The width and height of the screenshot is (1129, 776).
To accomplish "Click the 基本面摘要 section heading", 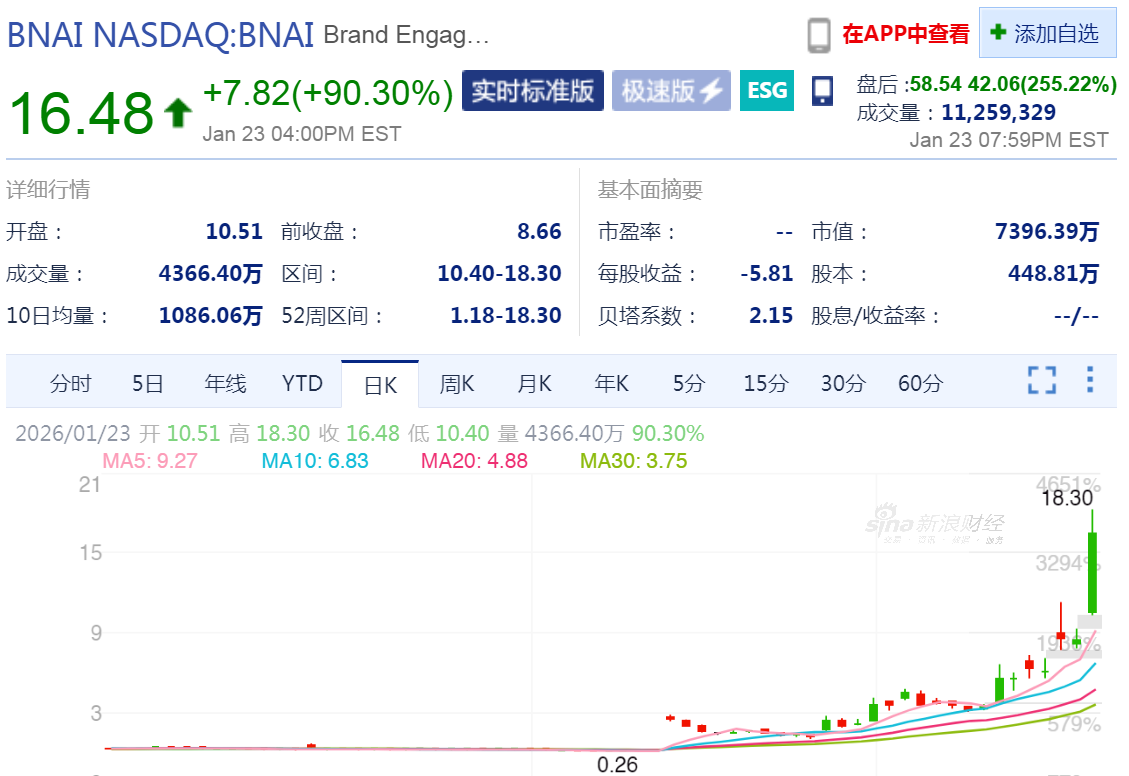I will (649, 189).
